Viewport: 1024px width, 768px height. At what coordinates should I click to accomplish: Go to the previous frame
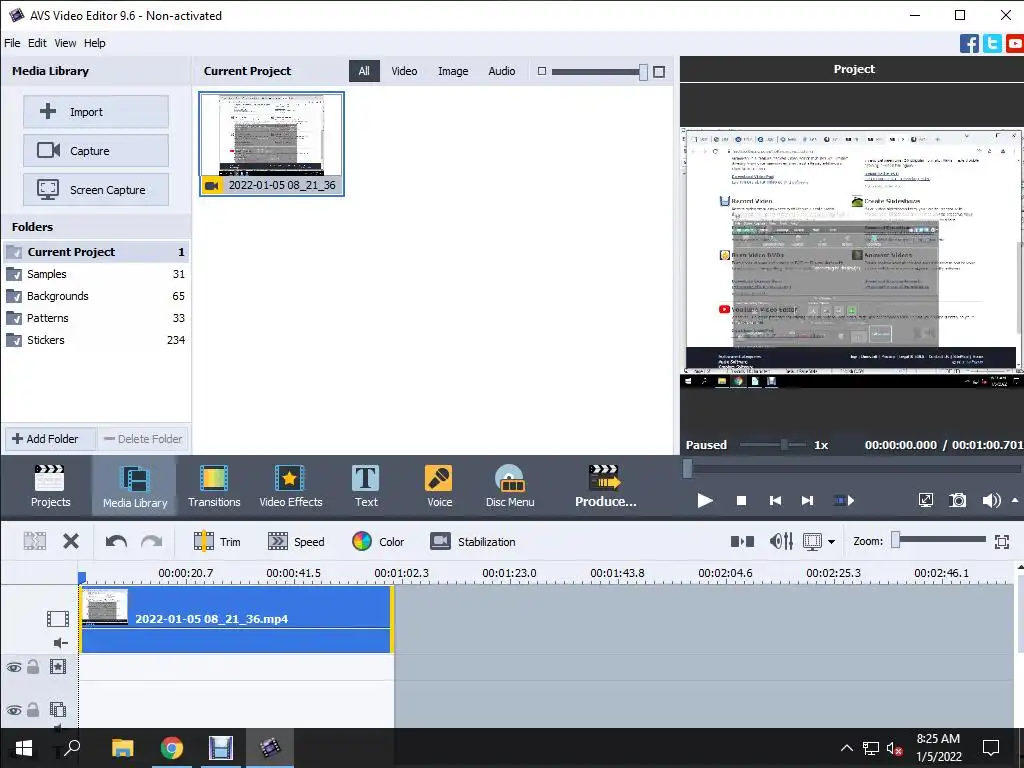point(775,501)
